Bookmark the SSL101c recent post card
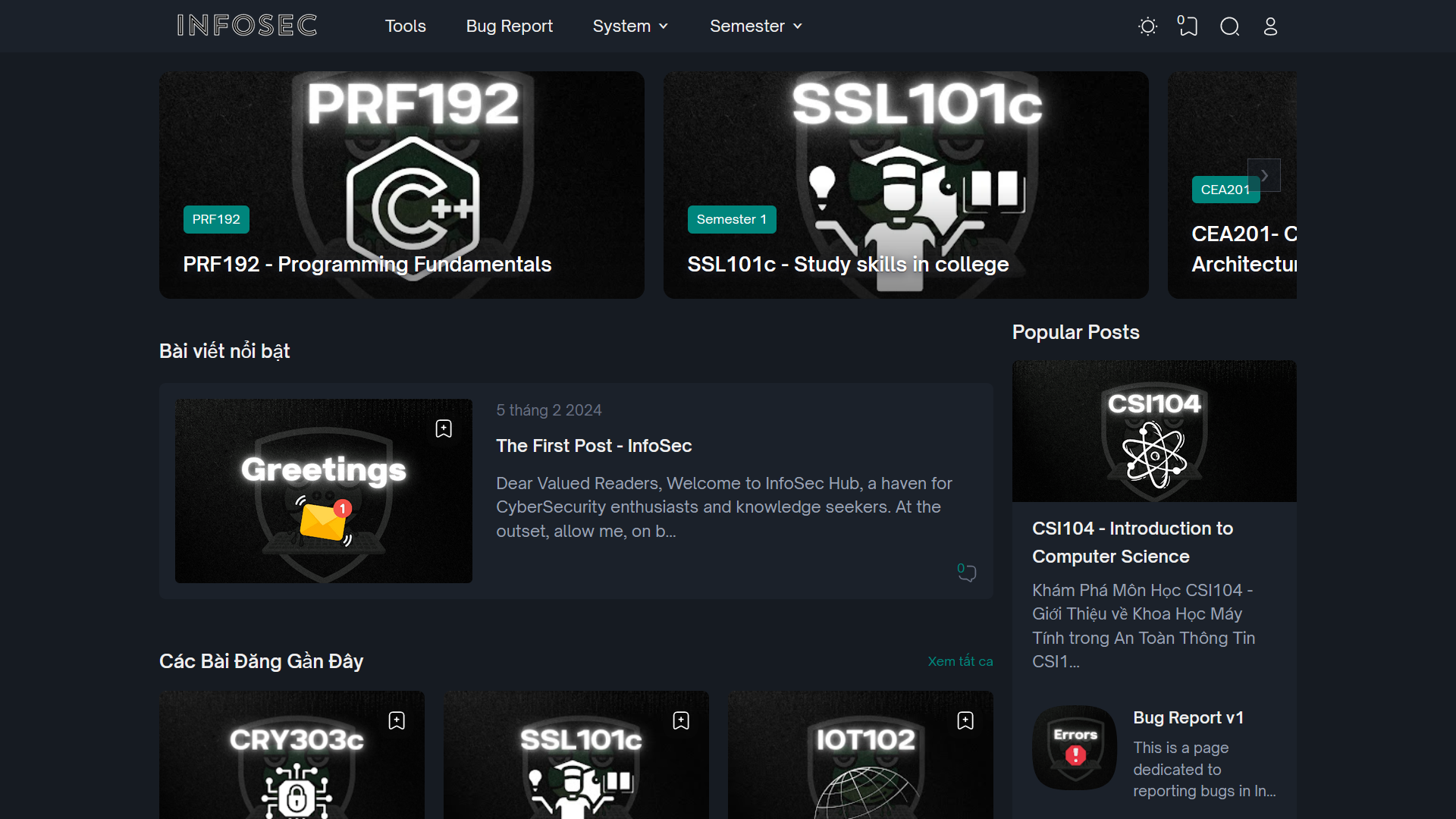 pyautogui.click(x=681, y=720)
